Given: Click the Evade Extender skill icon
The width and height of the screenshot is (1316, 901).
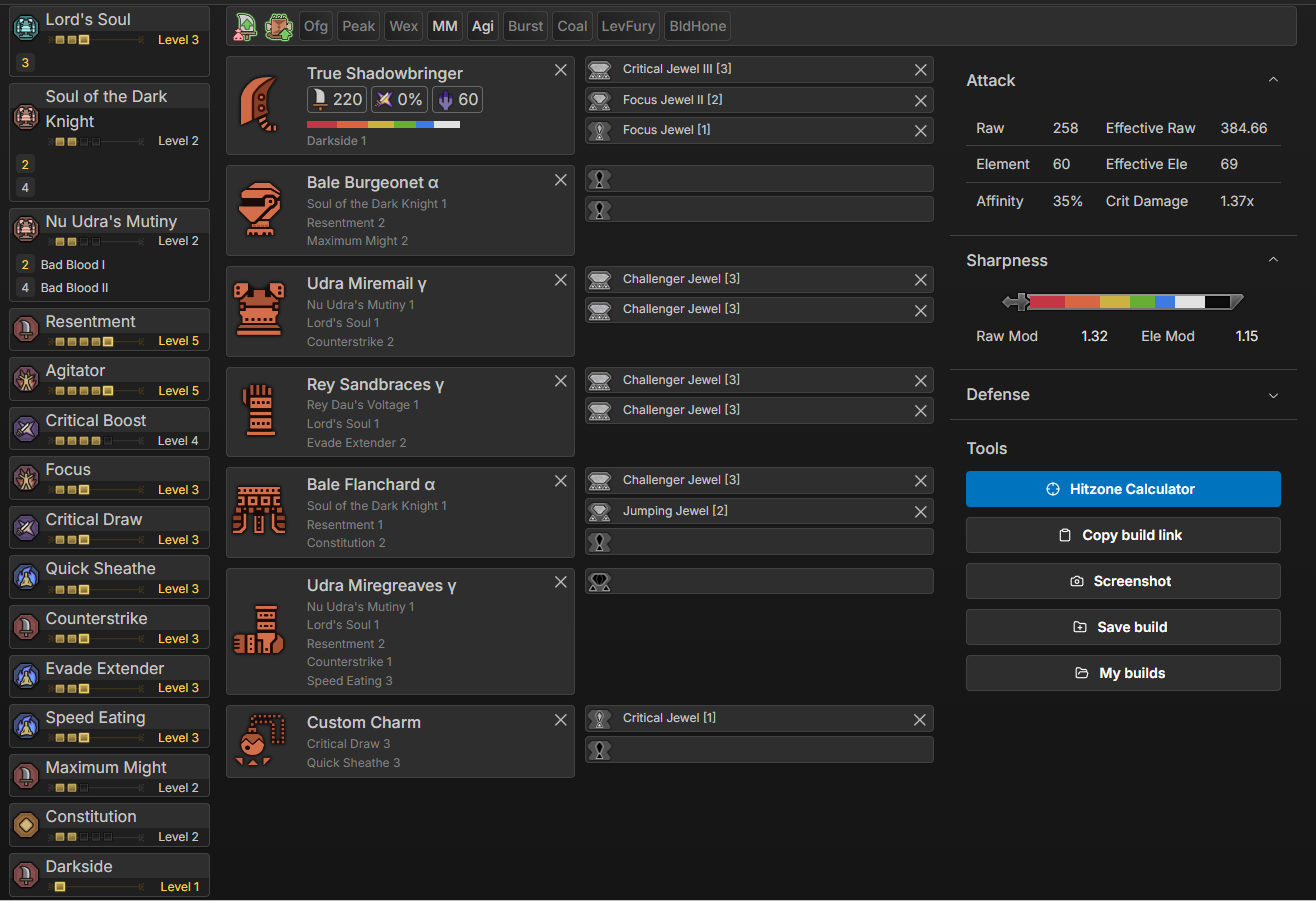Looking at the screenshot, I should tap(26, 676).
